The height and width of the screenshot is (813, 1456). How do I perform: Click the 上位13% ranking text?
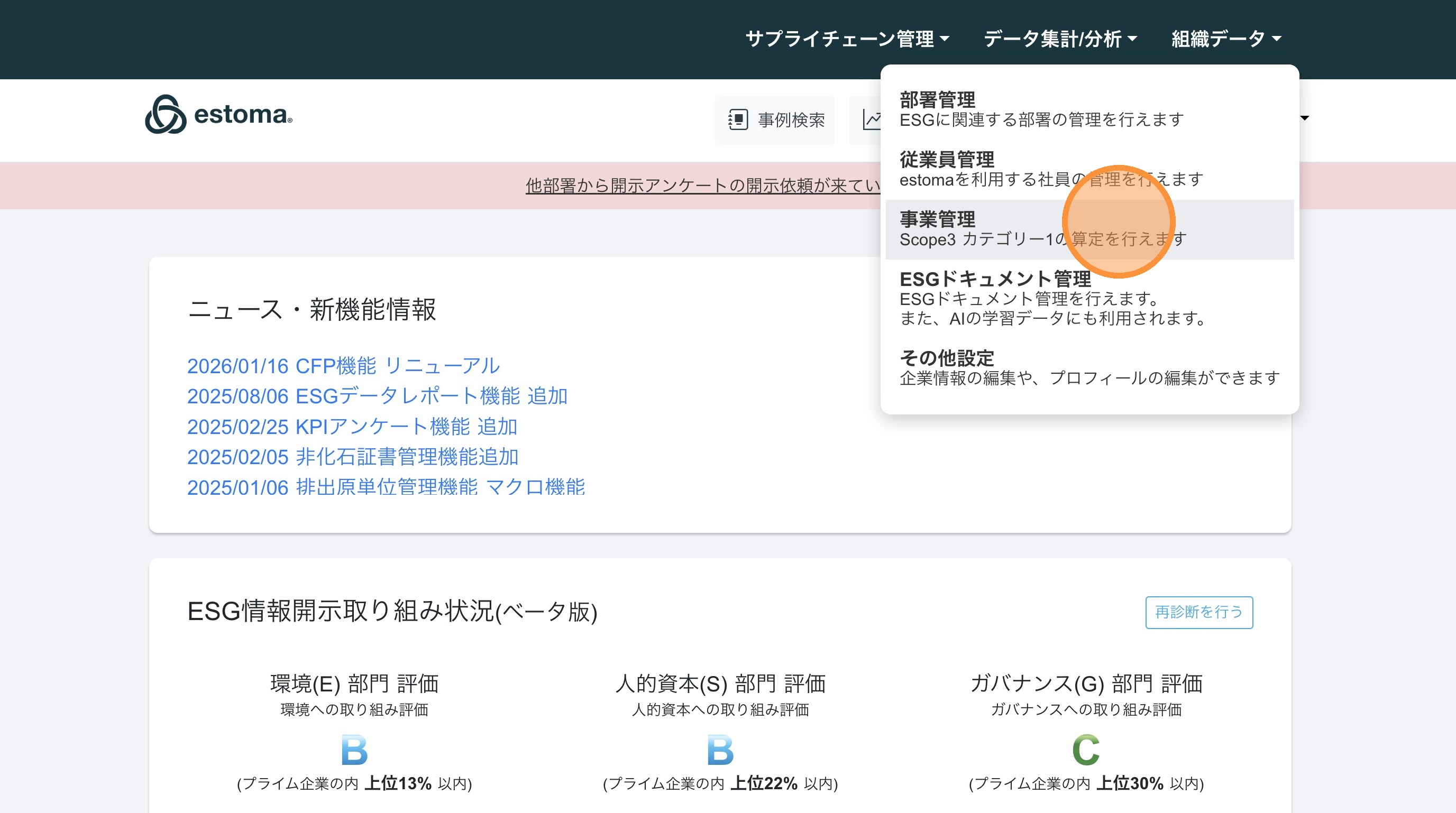[398, 783]
